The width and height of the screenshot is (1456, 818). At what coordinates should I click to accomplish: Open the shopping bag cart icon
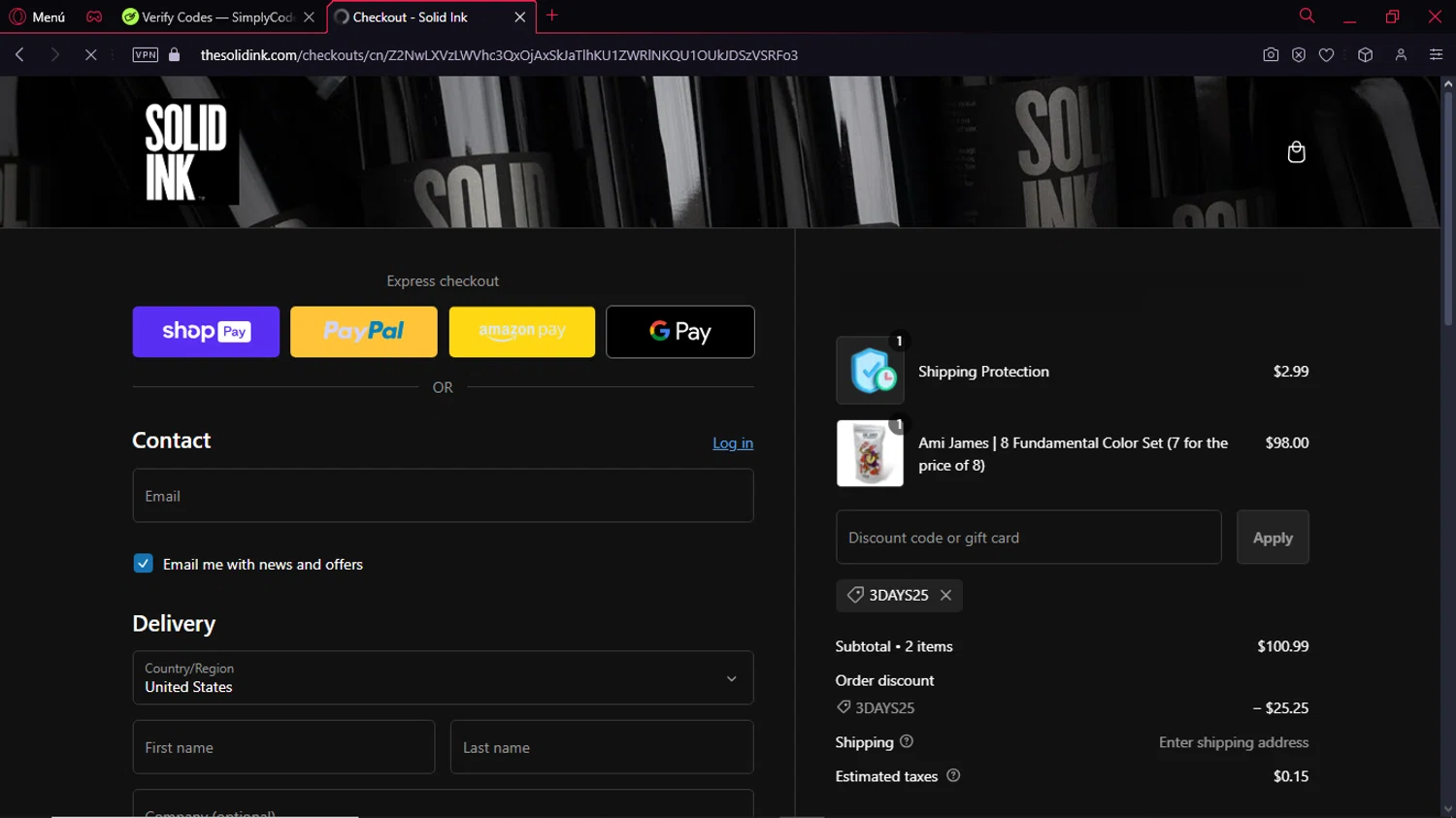(x=1296, y=152)
